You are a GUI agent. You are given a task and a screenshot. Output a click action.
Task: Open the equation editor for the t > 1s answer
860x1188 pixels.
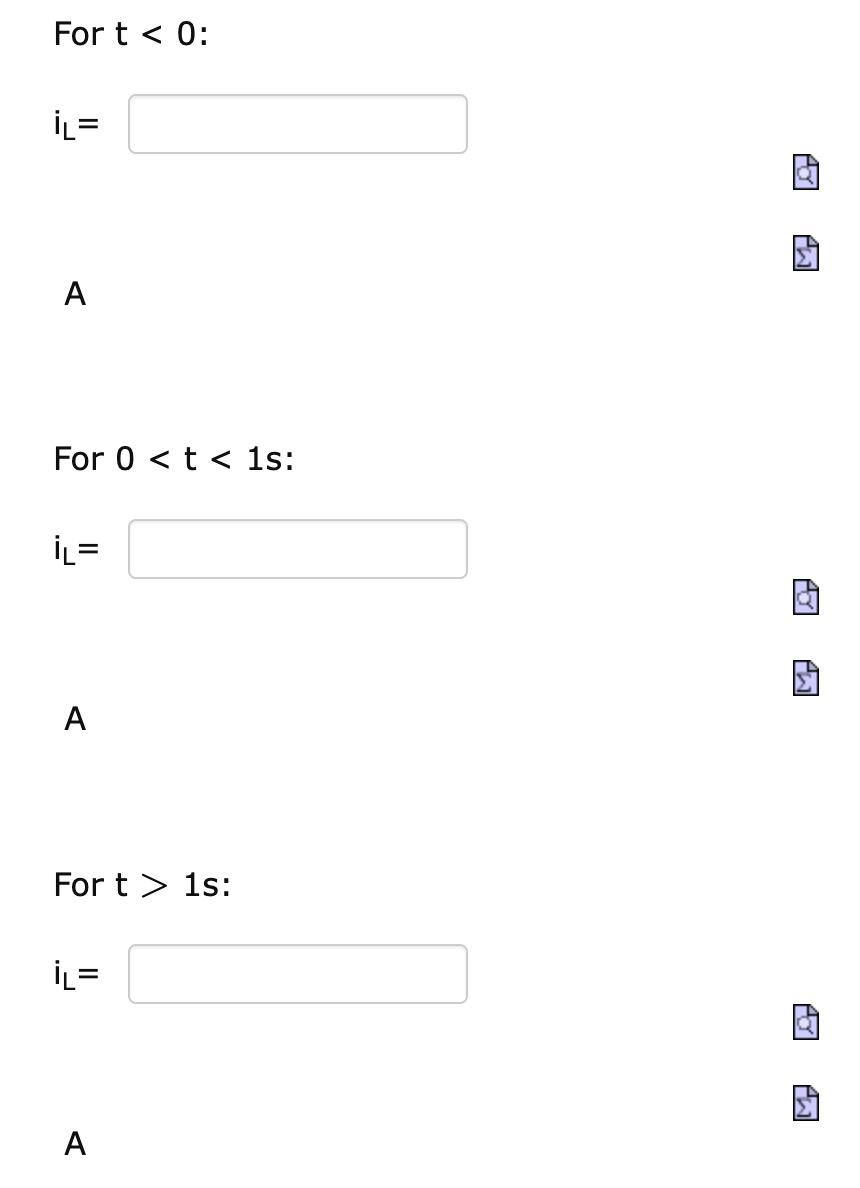[x=804, y=1103]
